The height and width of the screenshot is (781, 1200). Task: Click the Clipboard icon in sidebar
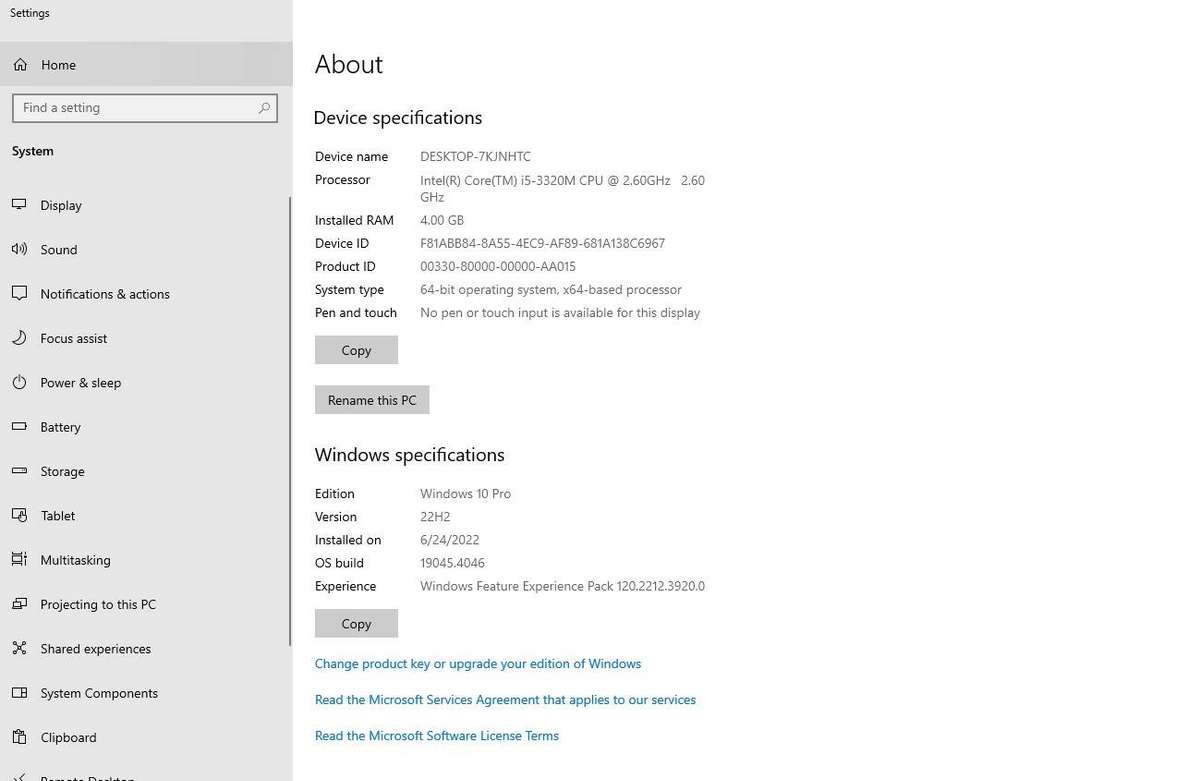[x=19, y=737]
